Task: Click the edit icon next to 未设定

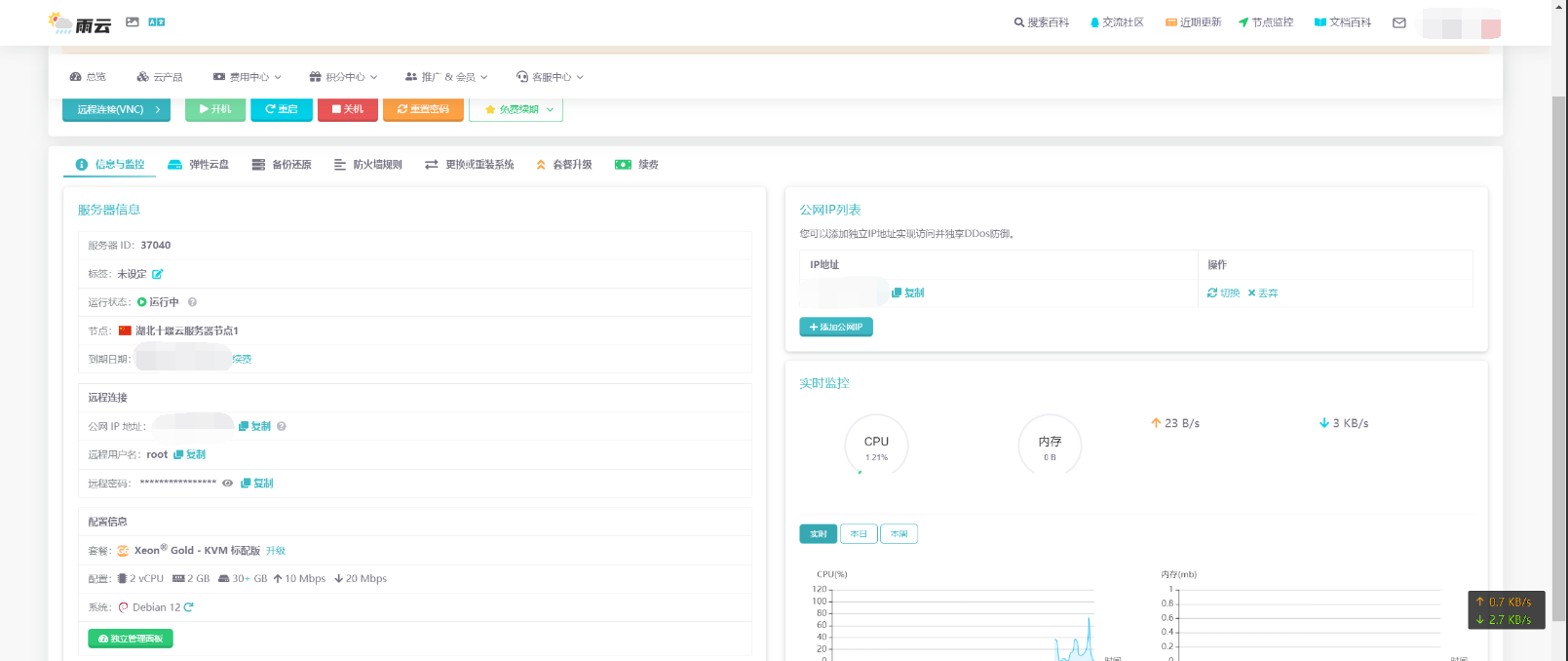Action: point(158,274)
